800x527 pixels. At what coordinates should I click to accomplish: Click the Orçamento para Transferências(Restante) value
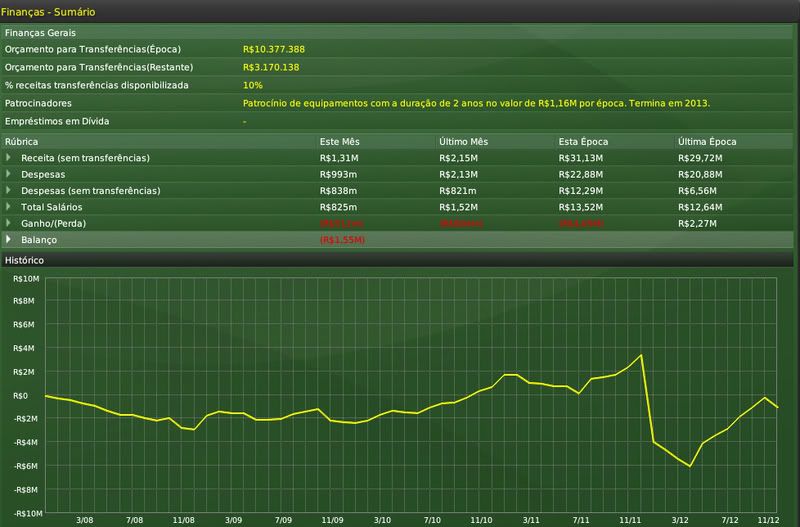270,67
